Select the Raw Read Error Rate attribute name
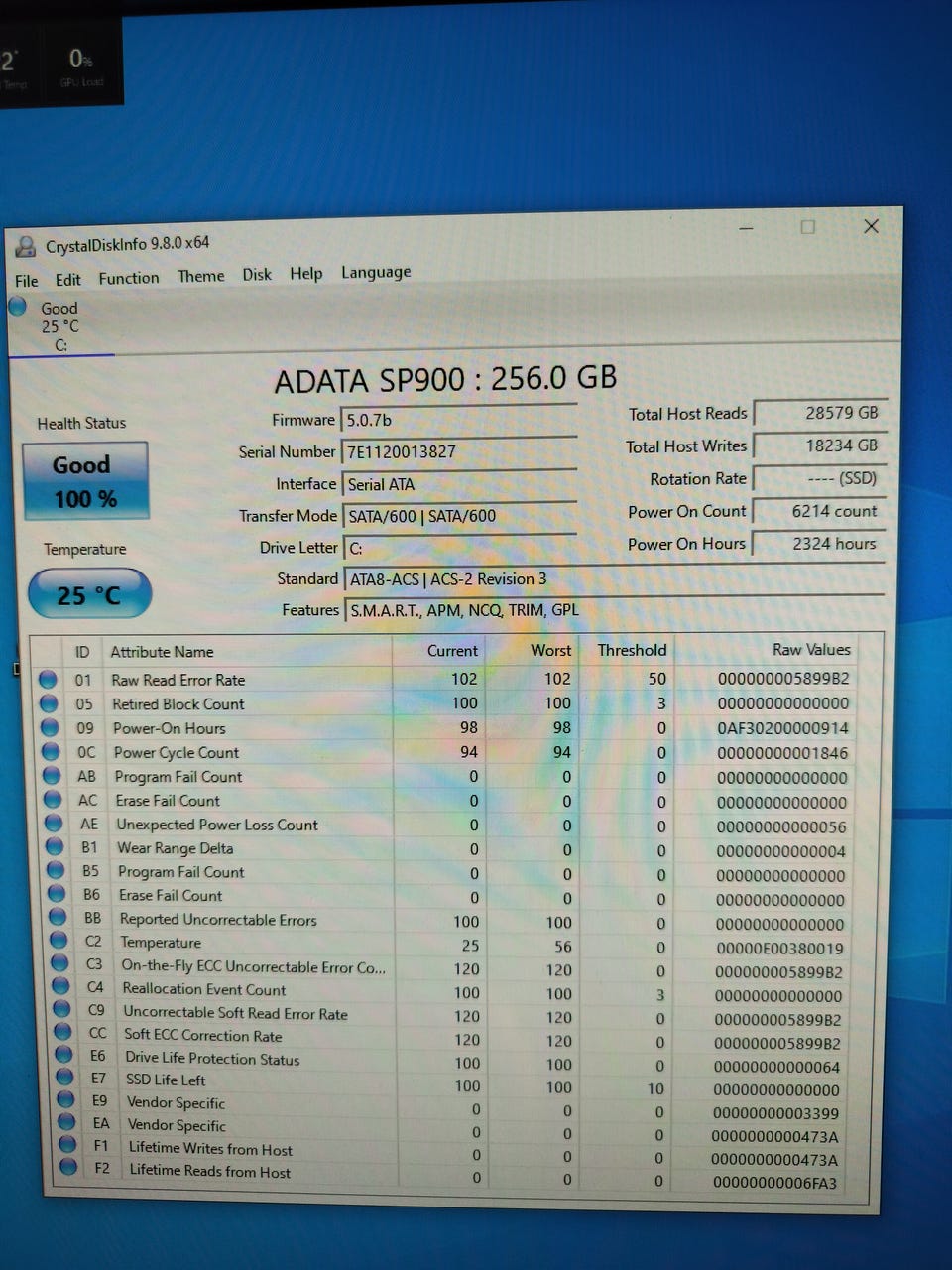This screenshot has height=1270, width=952. click(x=178, y=680)
